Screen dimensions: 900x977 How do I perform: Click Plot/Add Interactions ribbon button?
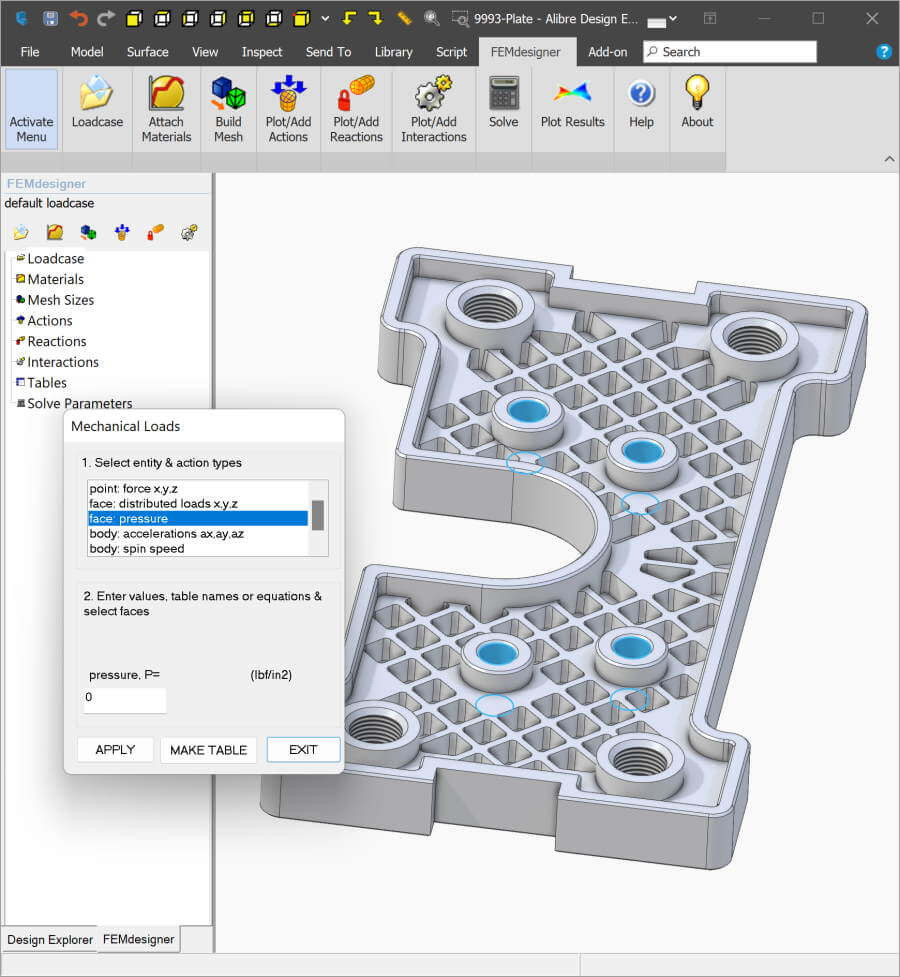pos(434,109)
